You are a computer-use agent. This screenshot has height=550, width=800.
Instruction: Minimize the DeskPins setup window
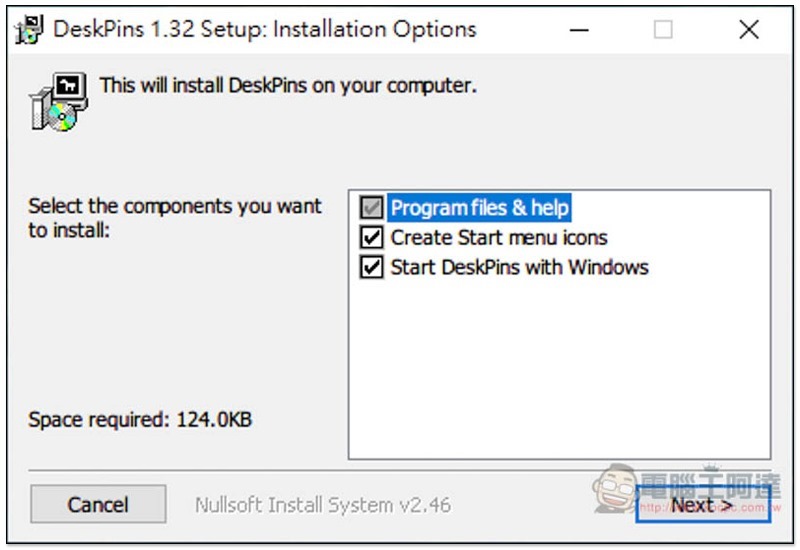[x=579, y=30]
